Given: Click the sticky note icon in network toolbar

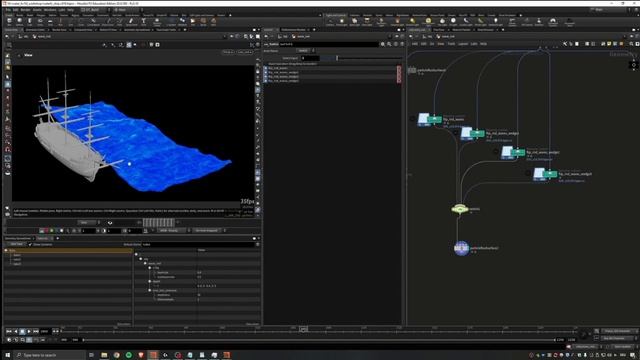Looking at the screenshot, I should click(609, 44).
